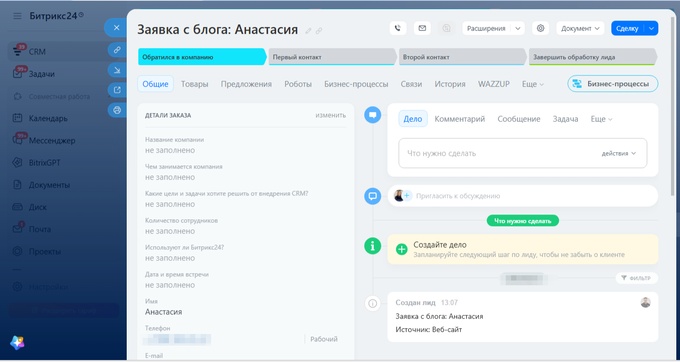Image resolution: width=680 pixels, height=362 pixels.
Task: Open Диск in the left sidebar
Action: [37, 207]
